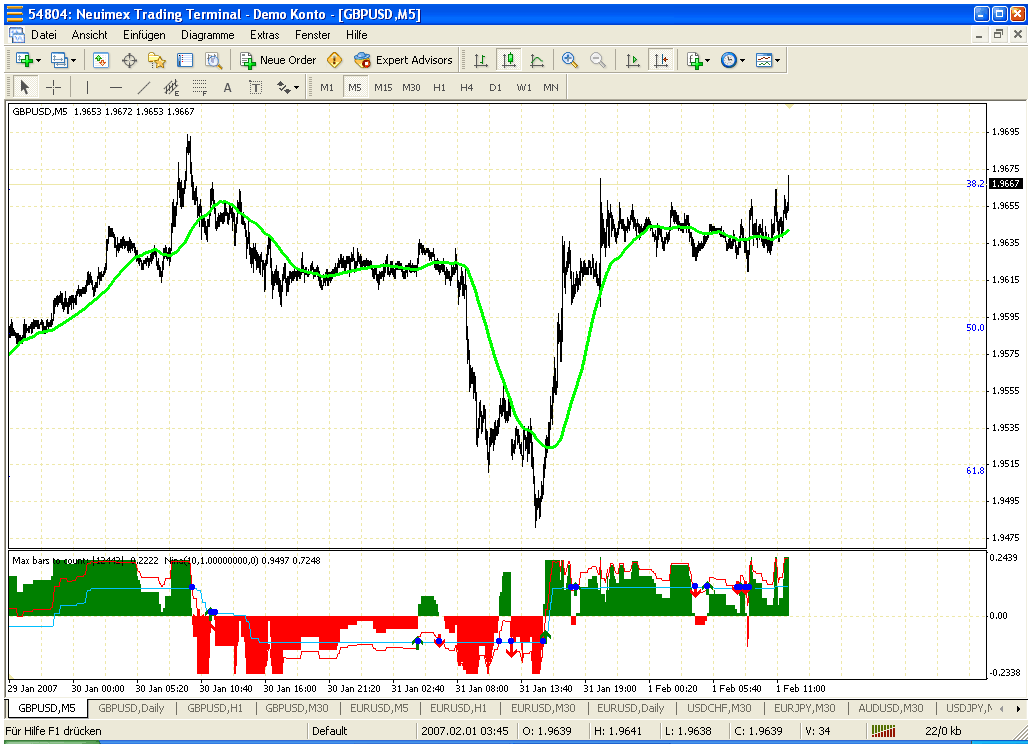
Task: Toggle chart auto scroll
Action: tap(632, 60)
